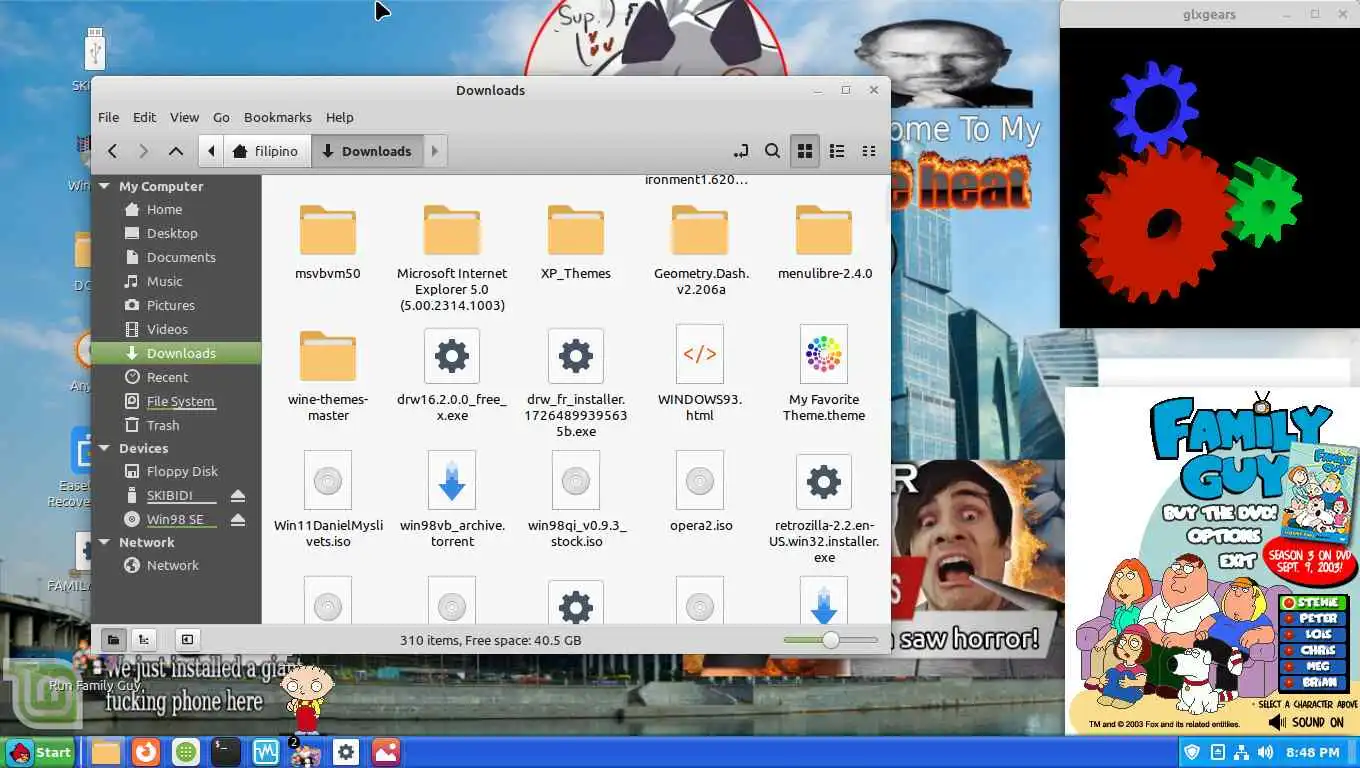
Task: Switch to icon view
Action: click(x=804, y=151)
